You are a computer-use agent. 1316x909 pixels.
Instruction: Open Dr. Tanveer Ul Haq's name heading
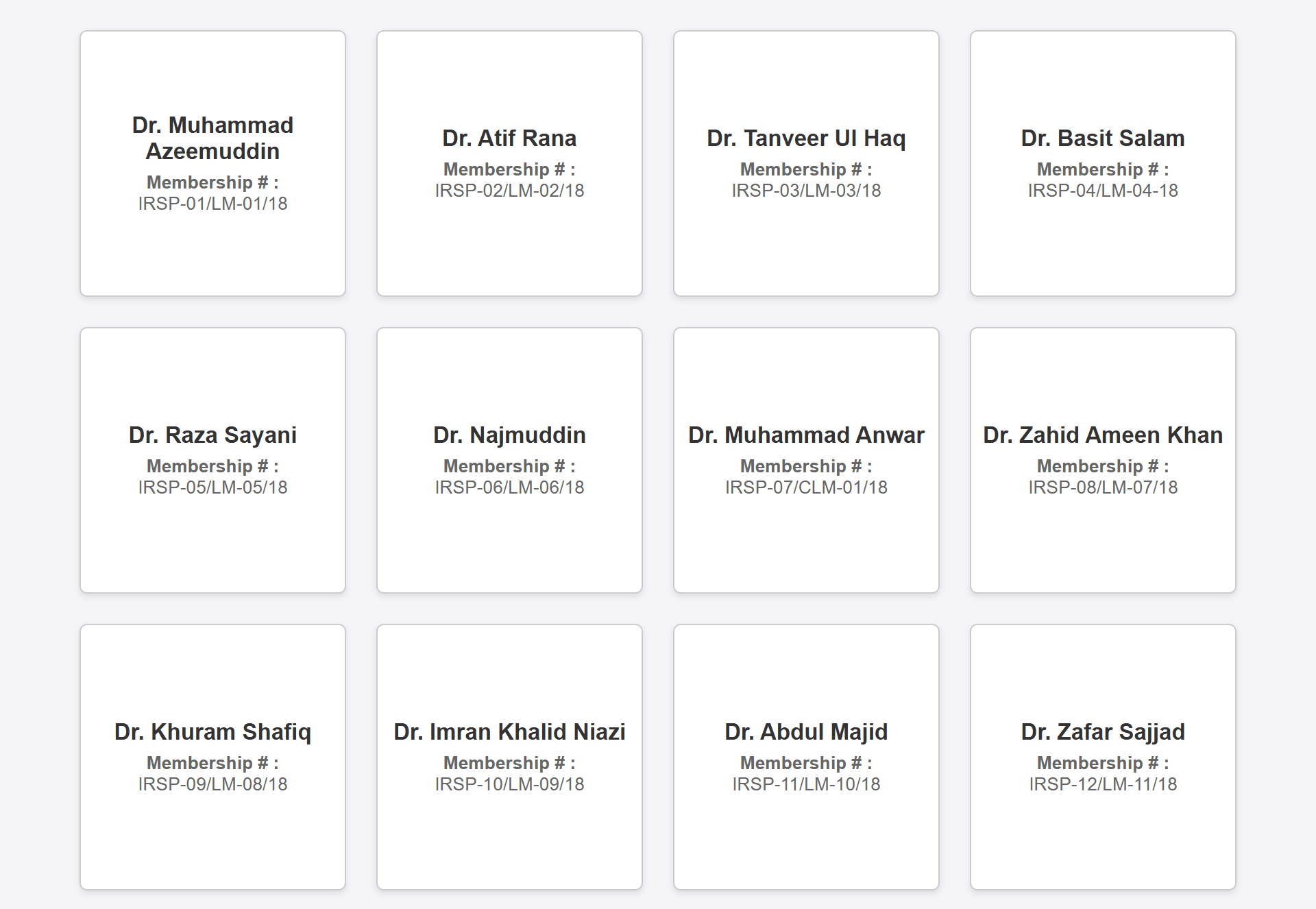(806, 138)
